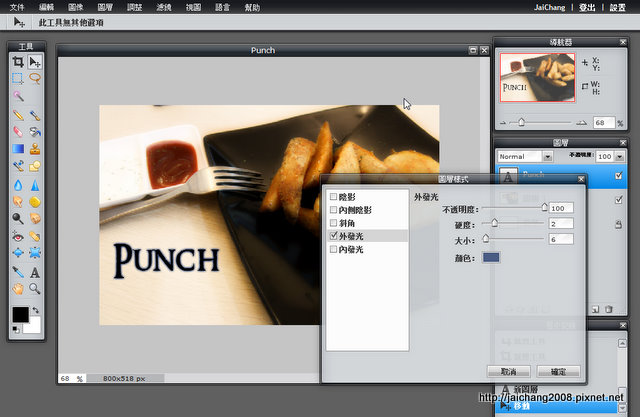Enable the 內發光 inner glow checkbox

[x=333, y=249]
